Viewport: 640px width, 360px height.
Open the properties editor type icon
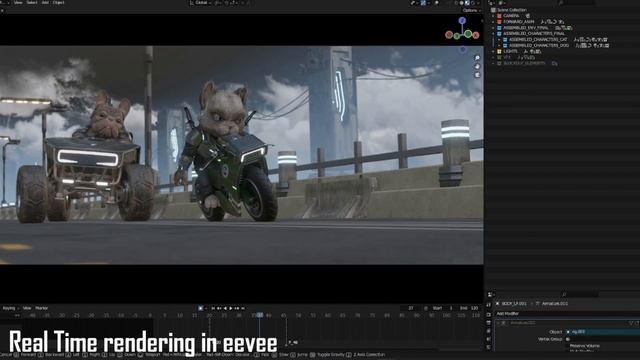point(490,294)
